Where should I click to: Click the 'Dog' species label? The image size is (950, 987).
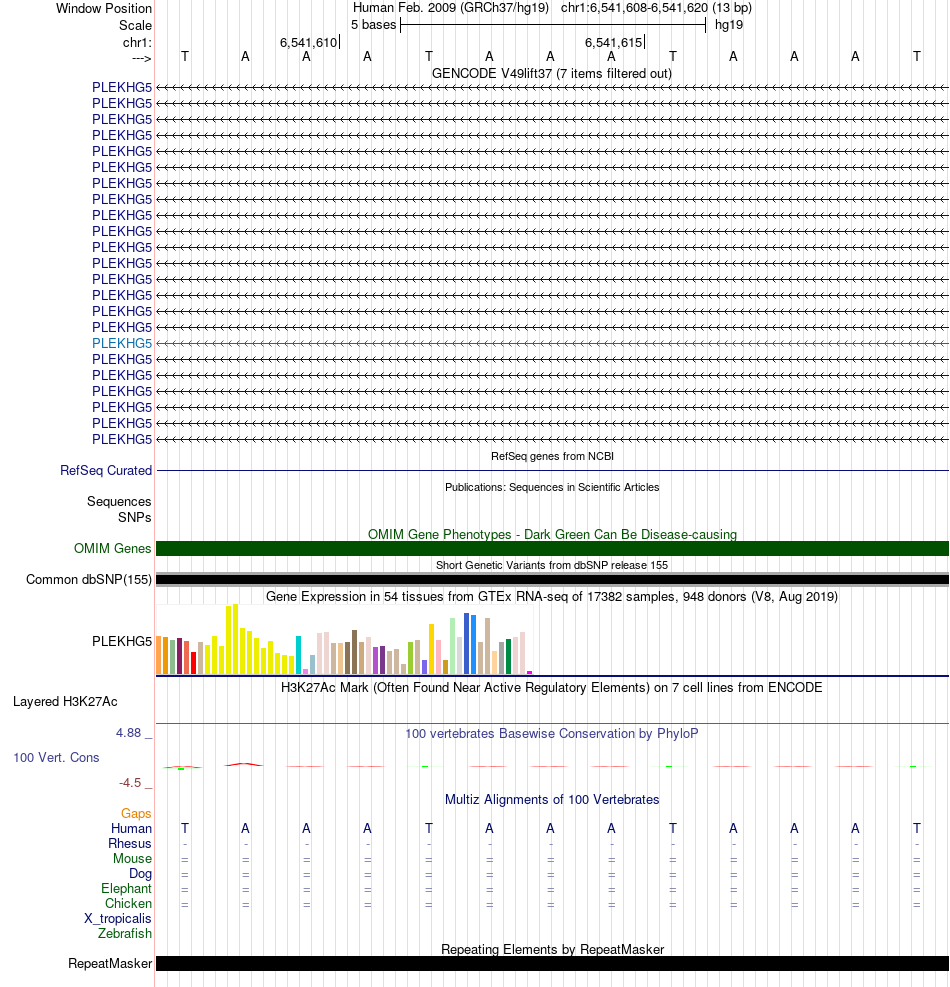point(140,874)
